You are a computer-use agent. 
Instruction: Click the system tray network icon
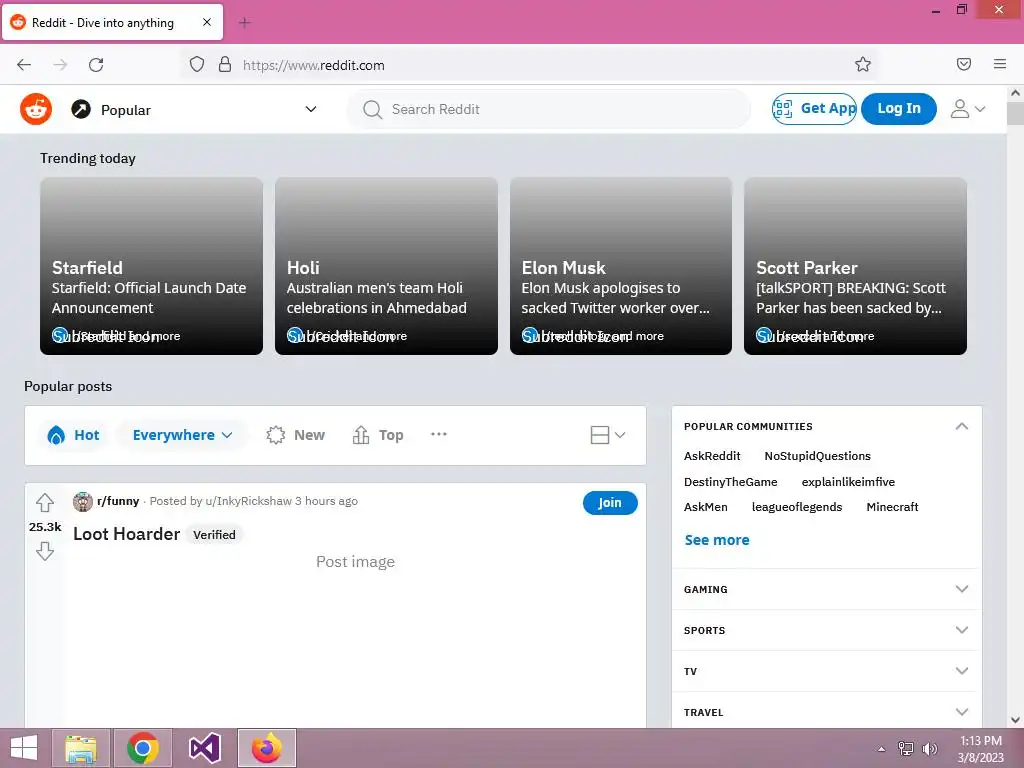pos(906,749)
